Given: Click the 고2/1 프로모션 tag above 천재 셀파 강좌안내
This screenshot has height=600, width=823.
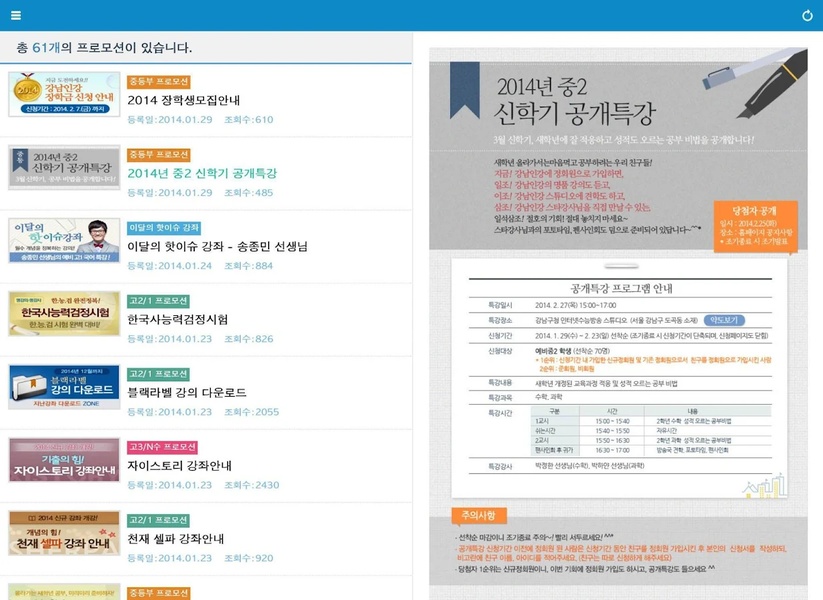Looking at the screenshot, I should coord(159,520).
